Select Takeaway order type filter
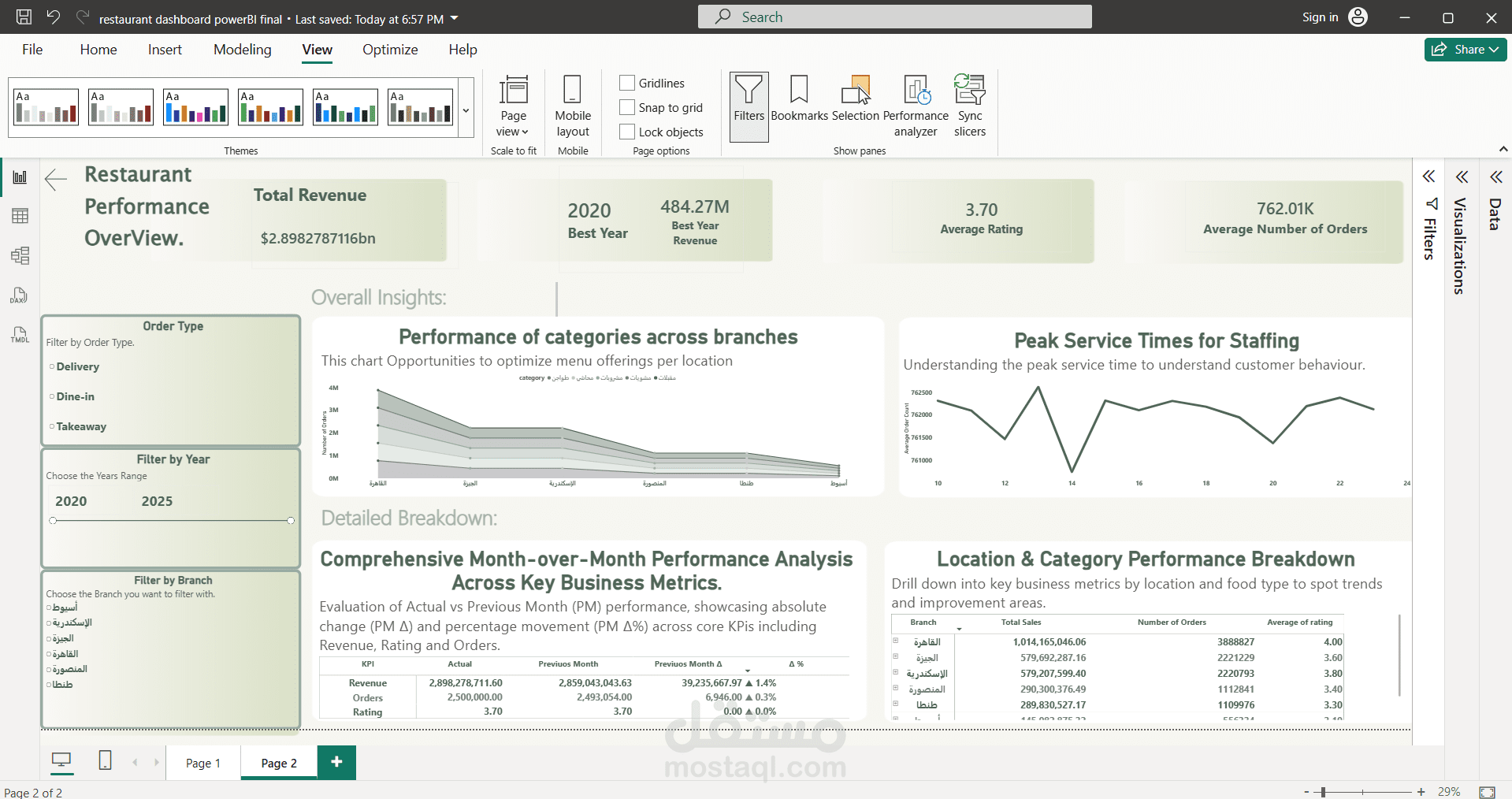 click(x=52, y=426)
